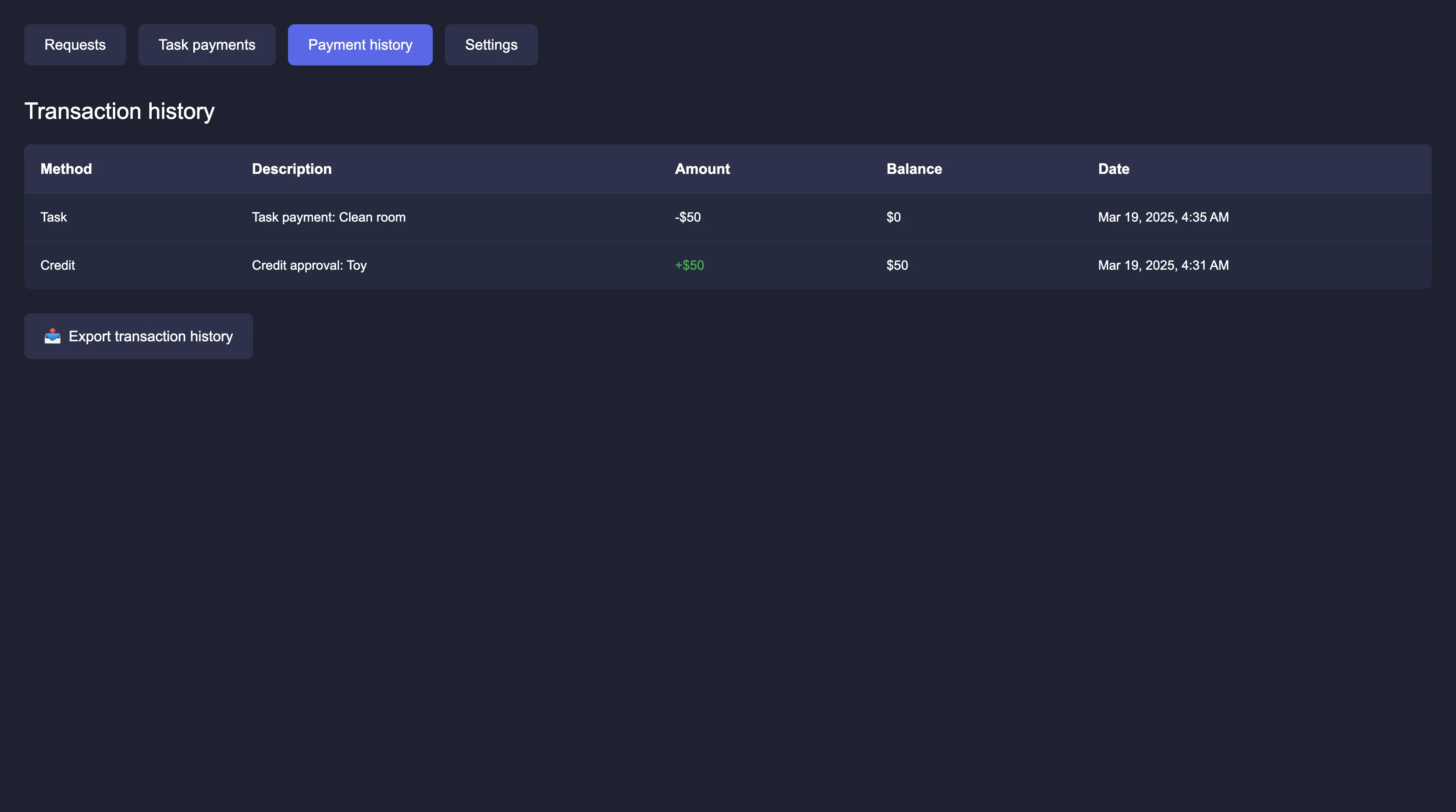Screen dimensions: 1456x812
Task: Switch to the Task payments tab
Action: 207,44
